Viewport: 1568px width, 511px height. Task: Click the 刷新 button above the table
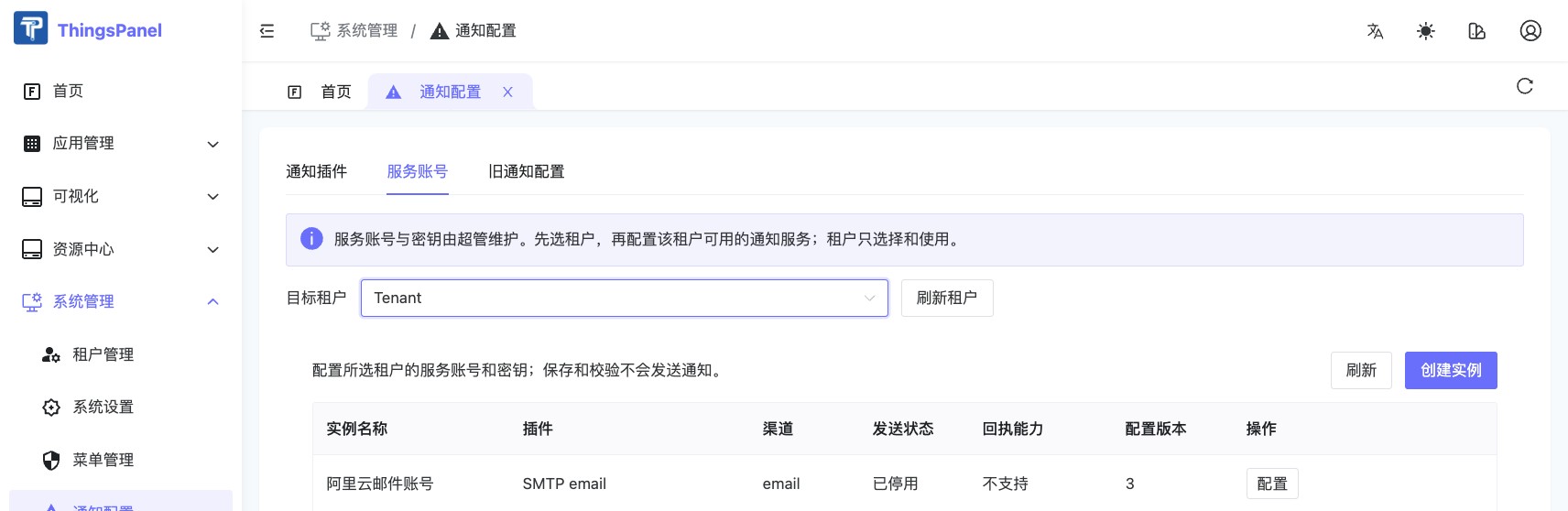[1361, 370]
